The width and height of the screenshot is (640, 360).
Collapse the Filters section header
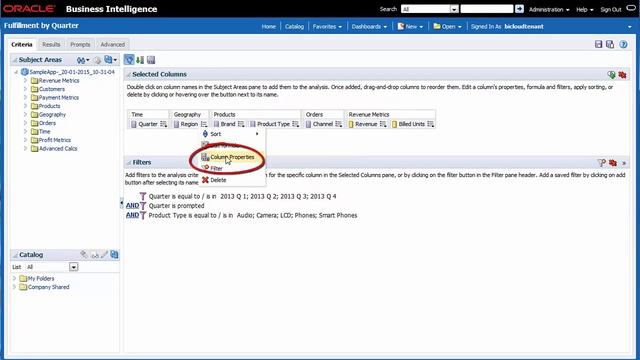(129, 162)
